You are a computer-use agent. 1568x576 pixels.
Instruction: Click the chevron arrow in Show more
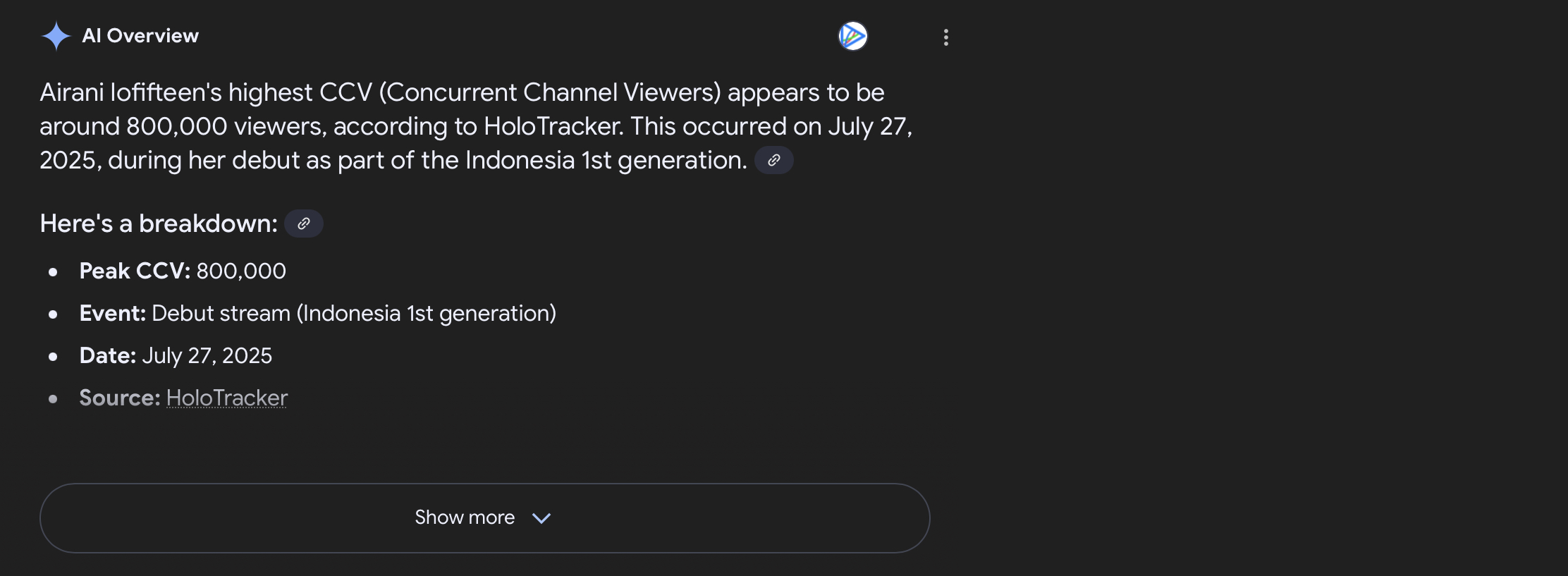(541, 518)
